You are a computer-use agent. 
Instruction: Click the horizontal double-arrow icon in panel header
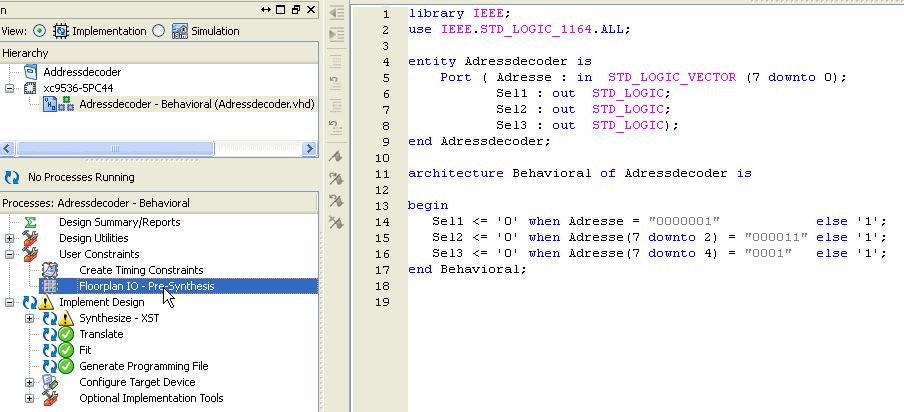pos(266,9)
